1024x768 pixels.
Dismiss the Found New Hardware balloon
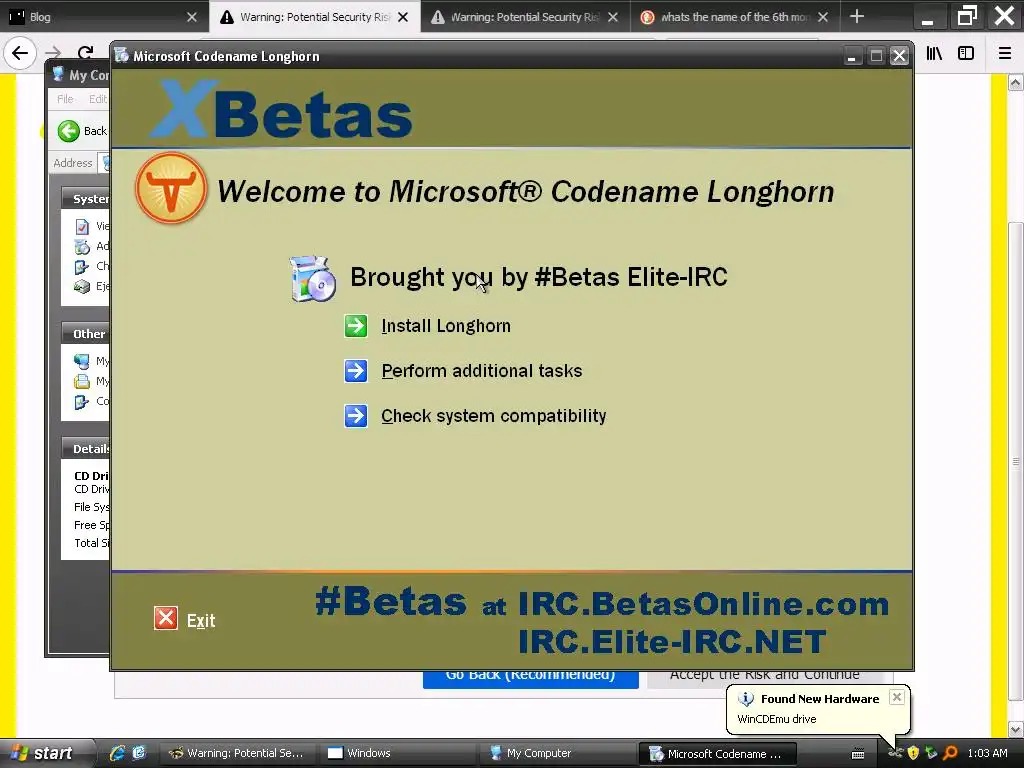[x=897, y=697]
